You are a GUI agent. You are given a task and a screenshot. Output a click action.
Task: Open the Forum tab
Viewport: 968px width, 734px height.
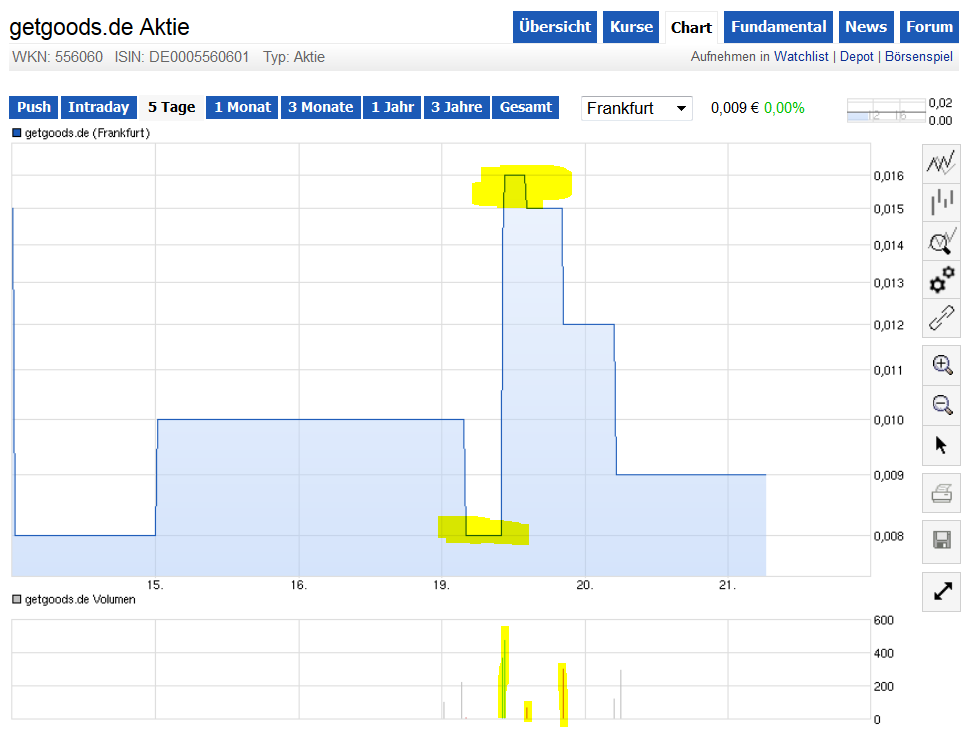click(x=929, y=27)
